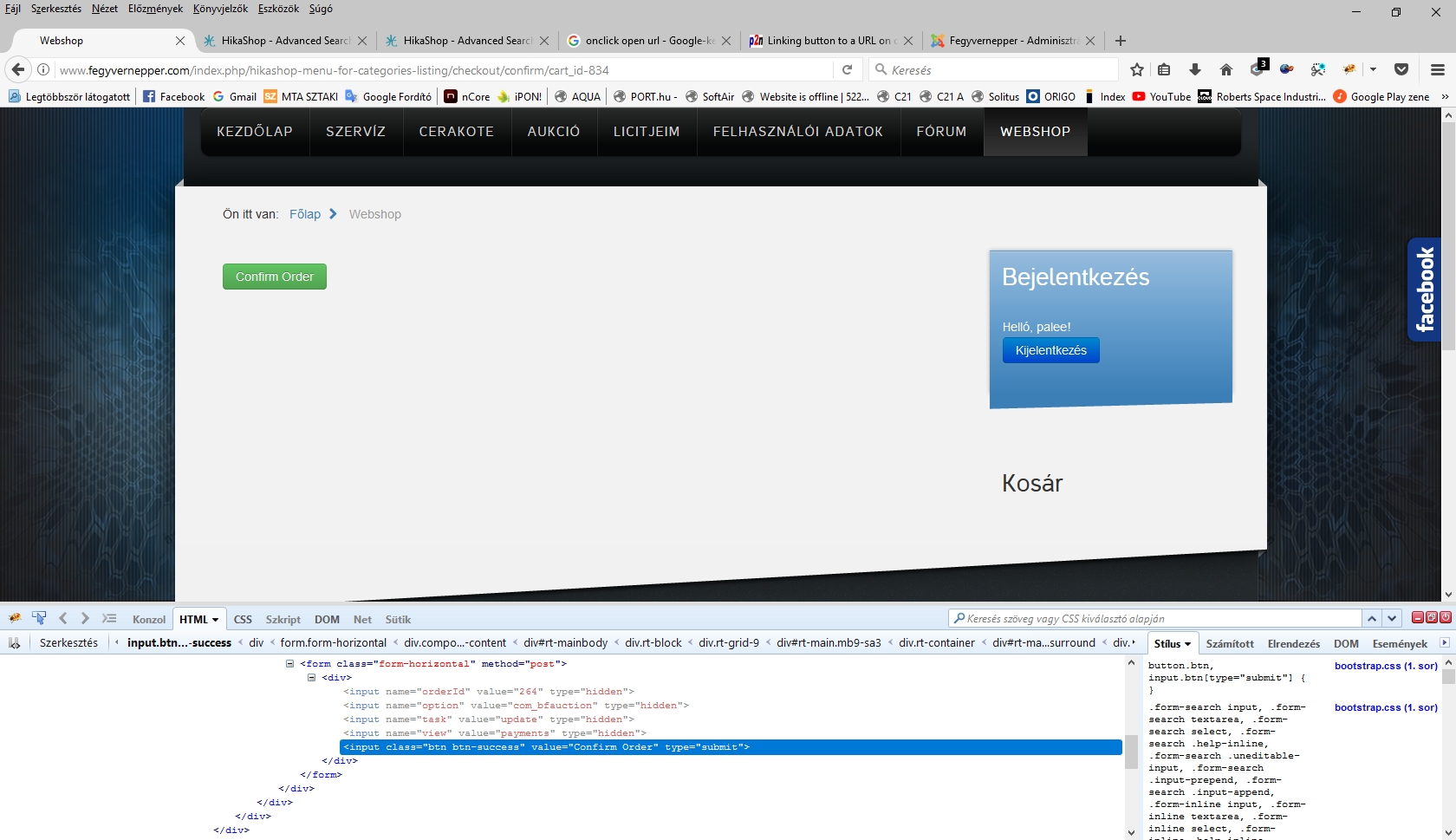Click the Firebug history forward arrow
The image size is (1456, 840).
tap(85, 618)
